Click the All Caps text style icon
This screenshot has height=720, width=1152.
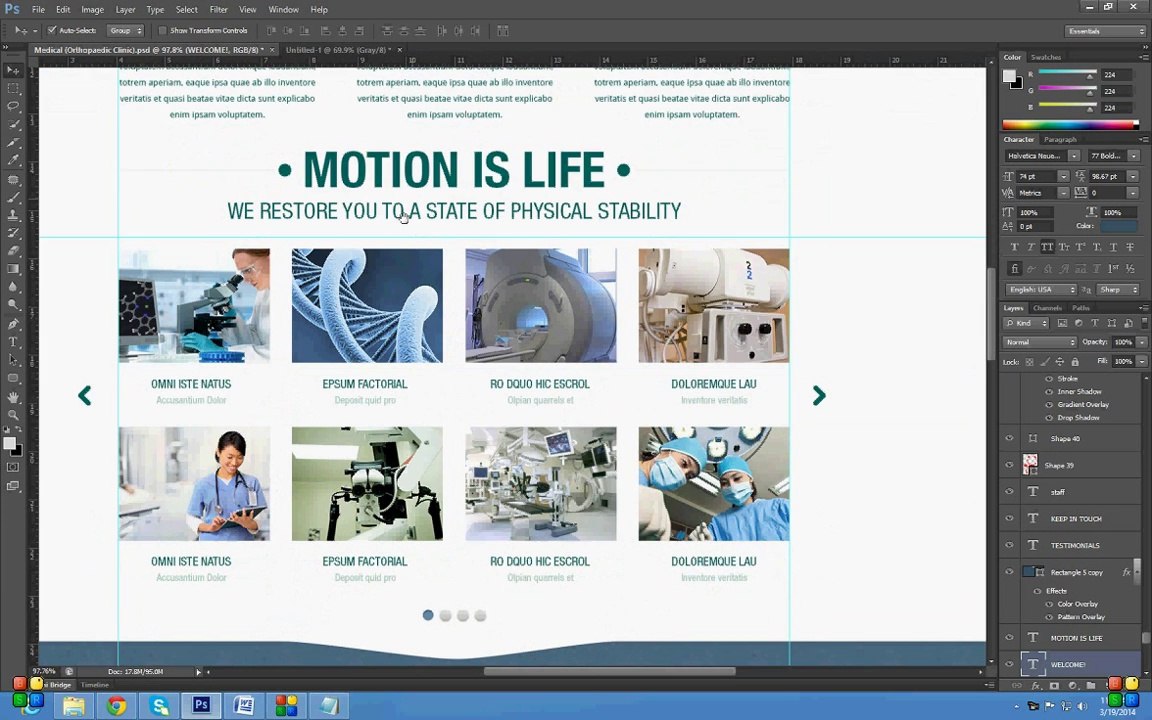1047,247
